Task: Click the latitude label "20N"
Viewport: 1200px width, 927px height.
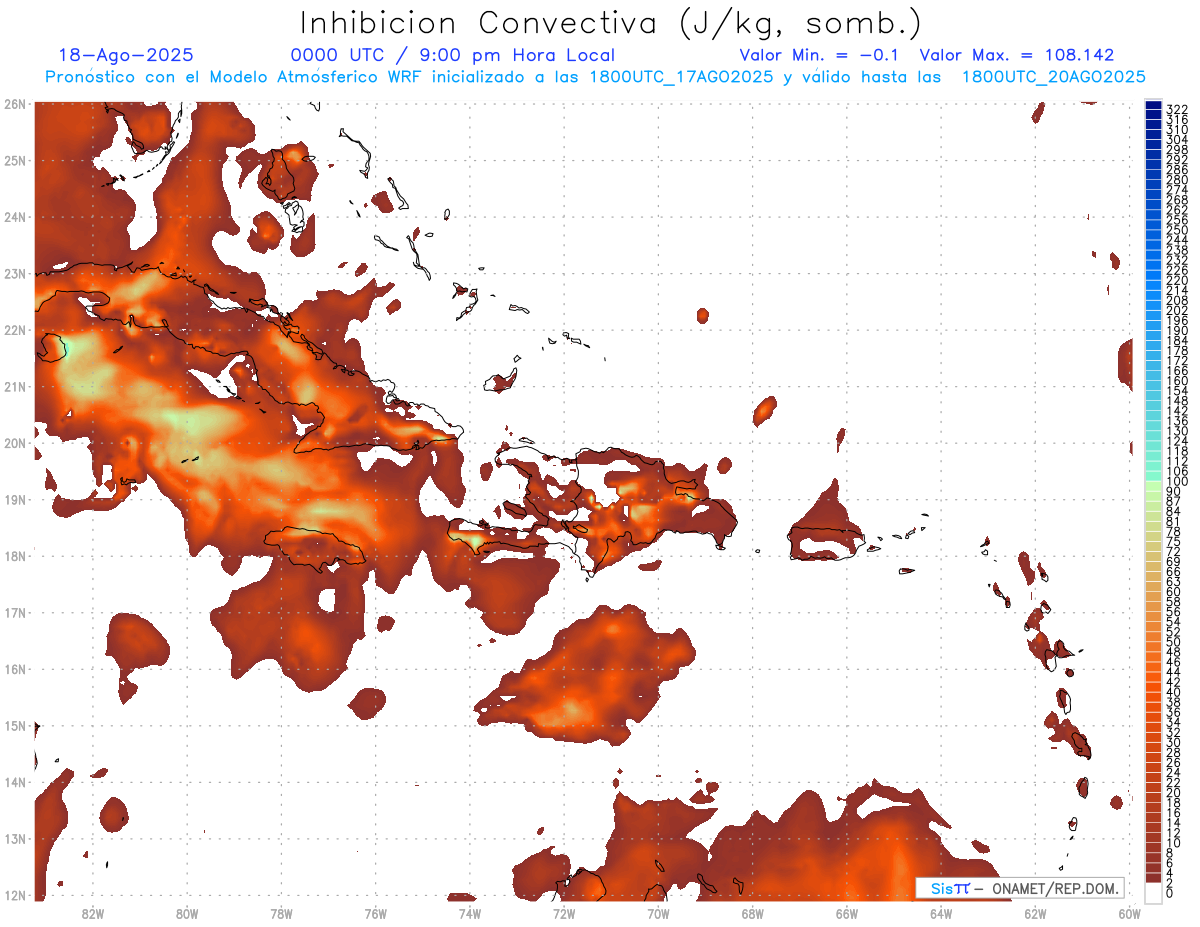Action: [x=15, y=443]
